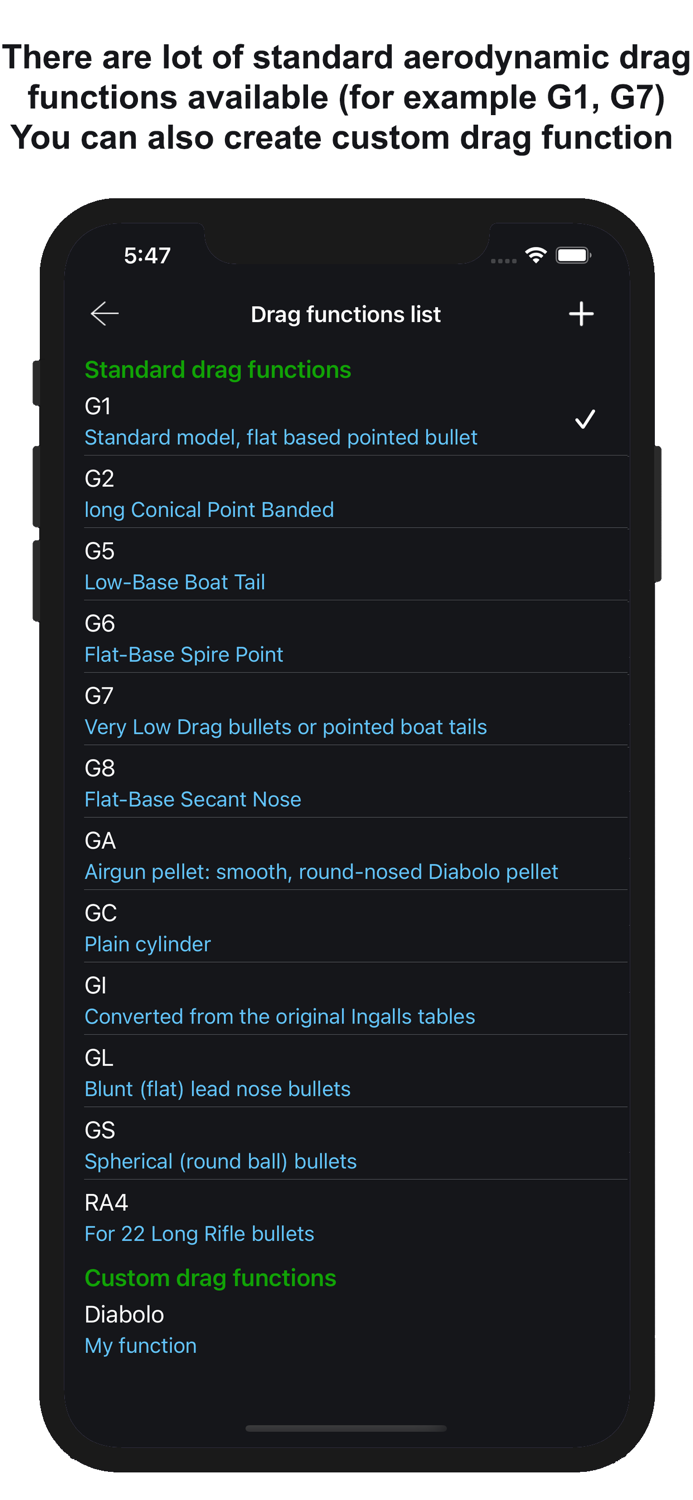Tap the plus icon to add drag function
This screenshot has height=1500, width=693.
(x=581, y=313)
